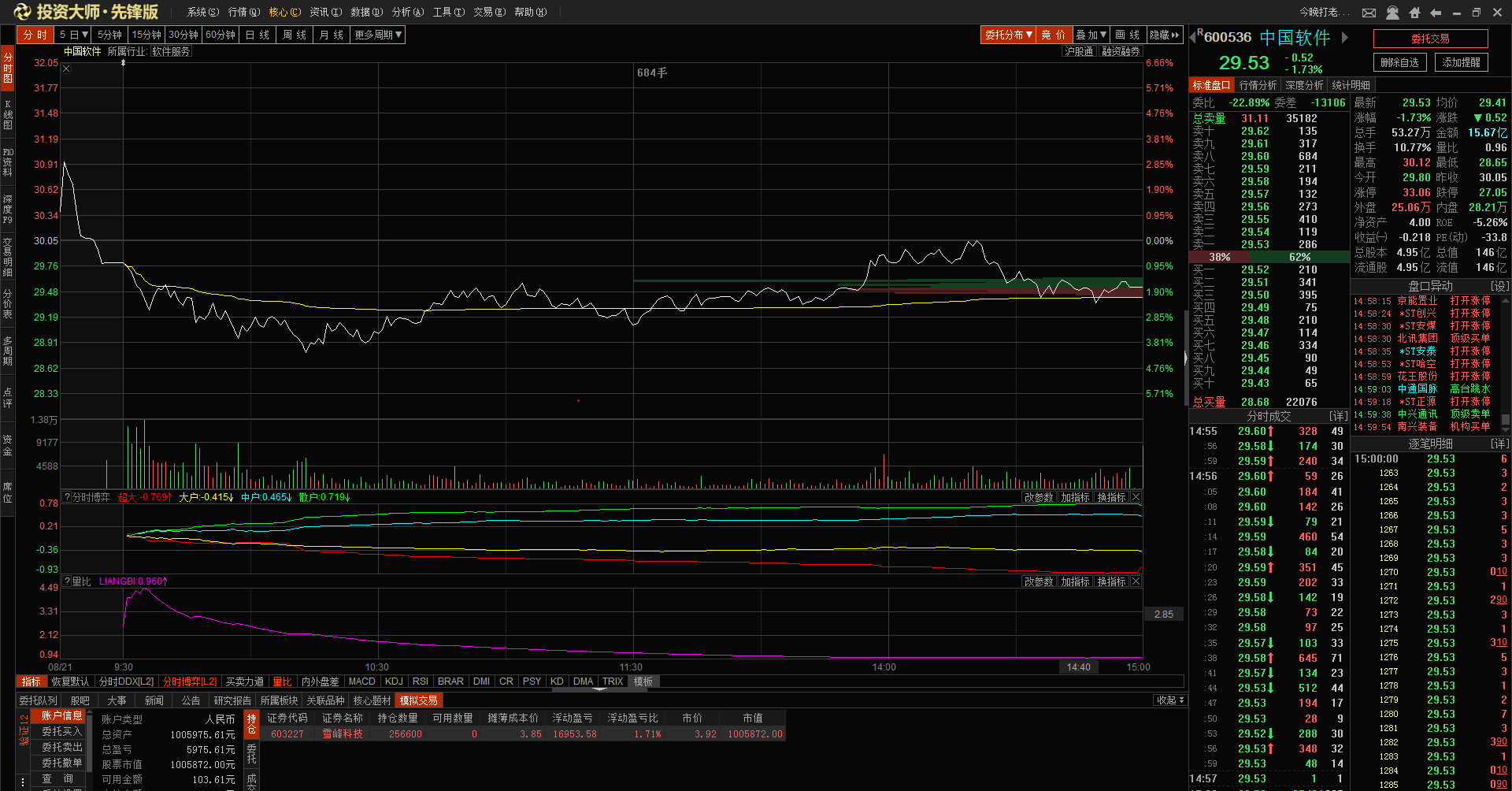This screenshot has height=791, width=1512.
Task: Go to home page via house icon
Action: pos(1414,13)
